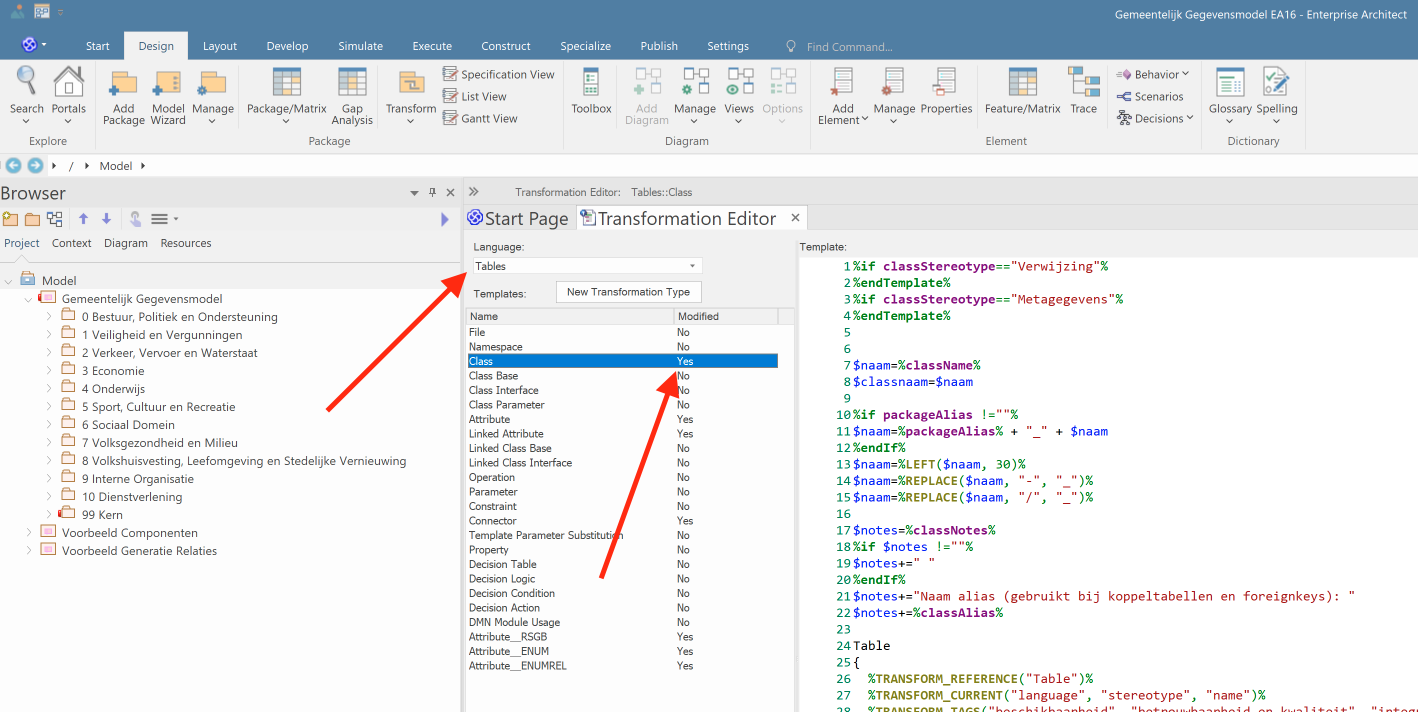Switch to the Start Page tab
Screen dimensions: 1418x712
[x=518, y=219]
